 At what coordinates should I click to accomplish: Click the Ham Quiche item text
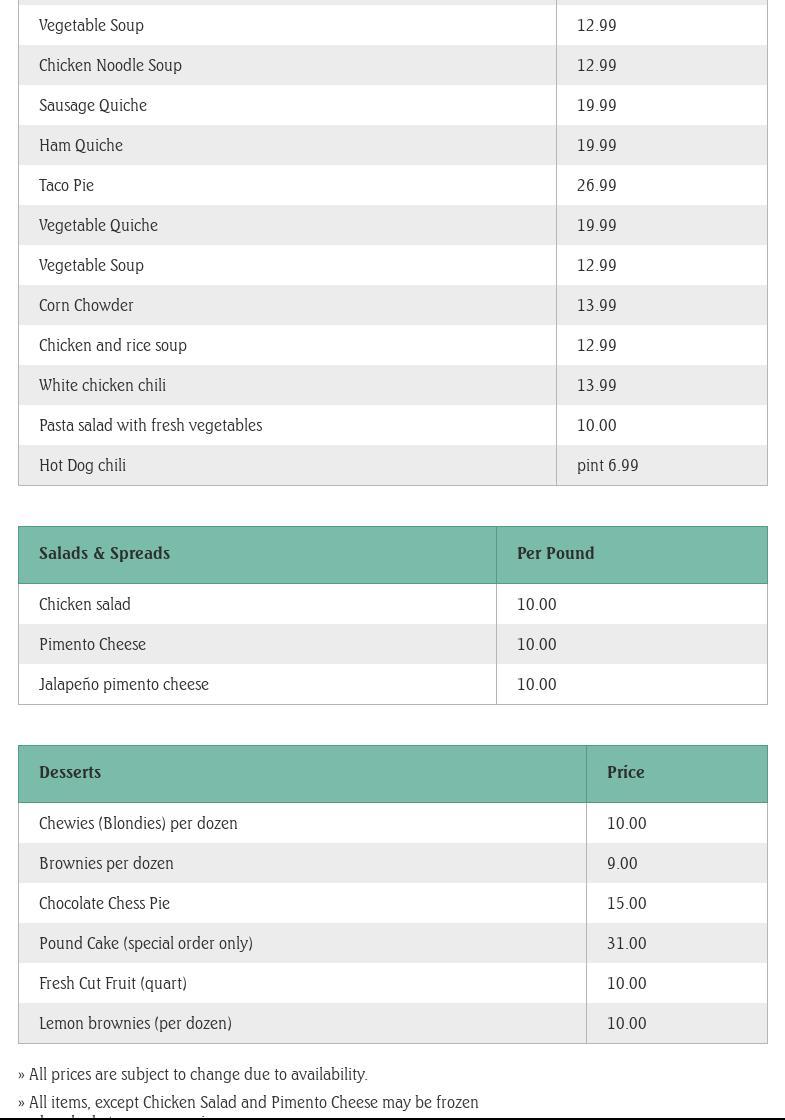pos(81,146)
